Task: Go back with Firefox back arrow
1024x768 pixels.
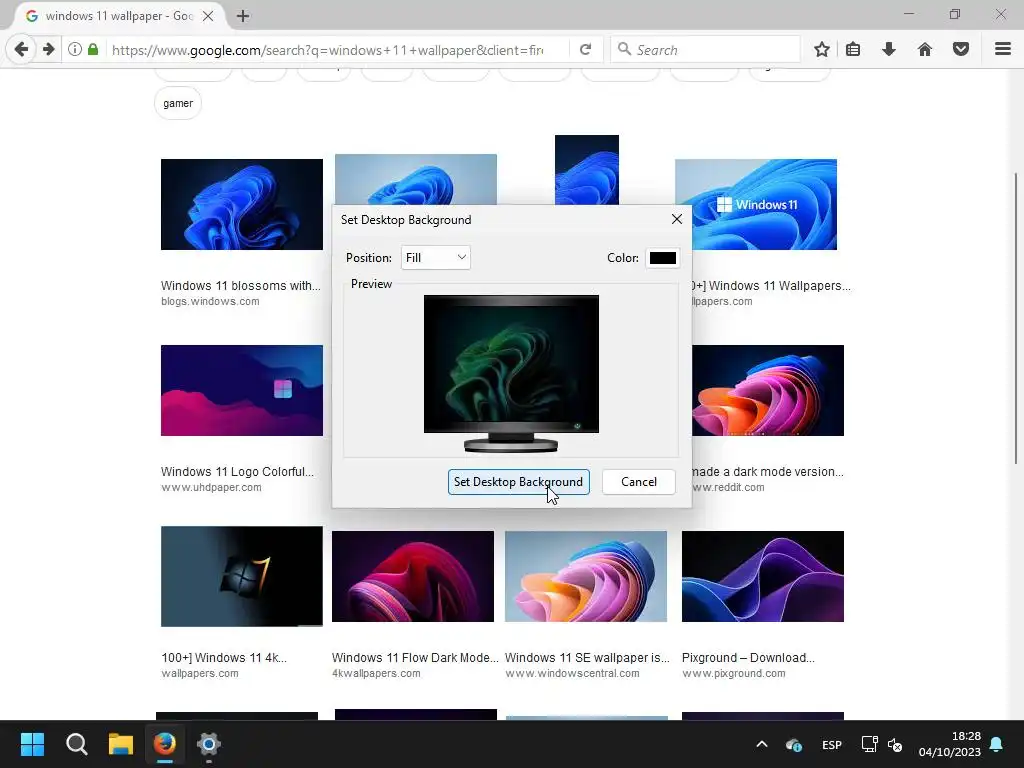Action: tap(21, 50)
